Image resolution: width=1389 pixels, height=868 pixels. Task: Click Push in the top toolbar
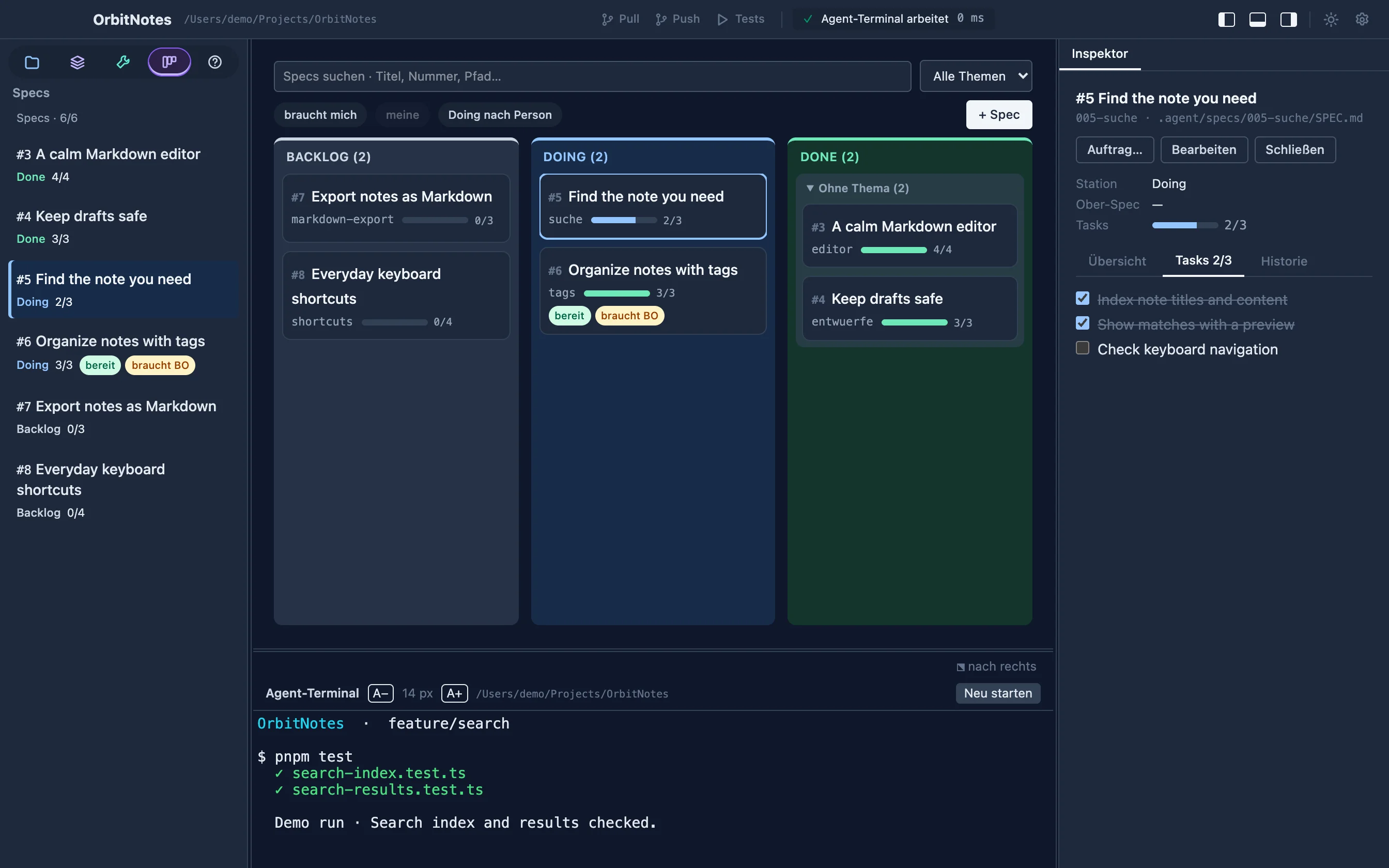pyautogui.click(x=678, y=19)
